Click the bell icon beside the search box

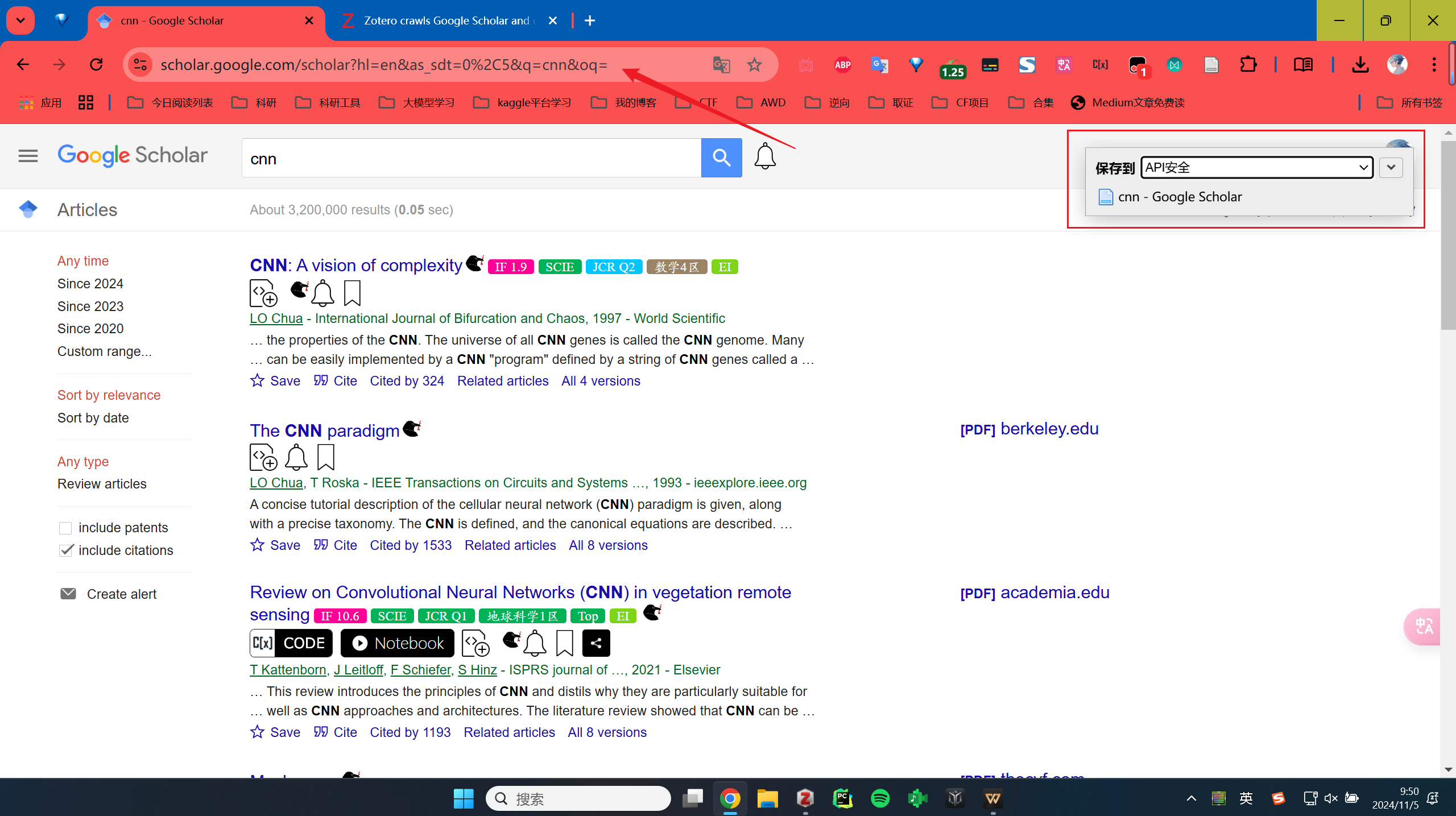click(765, 156)
